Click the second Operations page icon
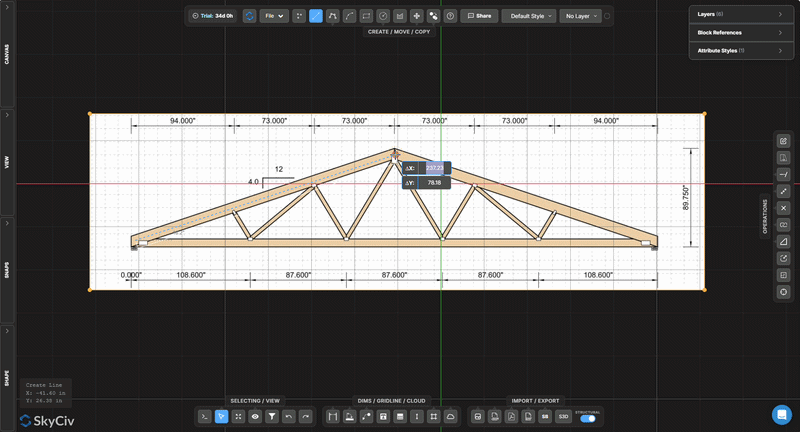This screenshot has width=800, height=432. (x=784, y=158)
